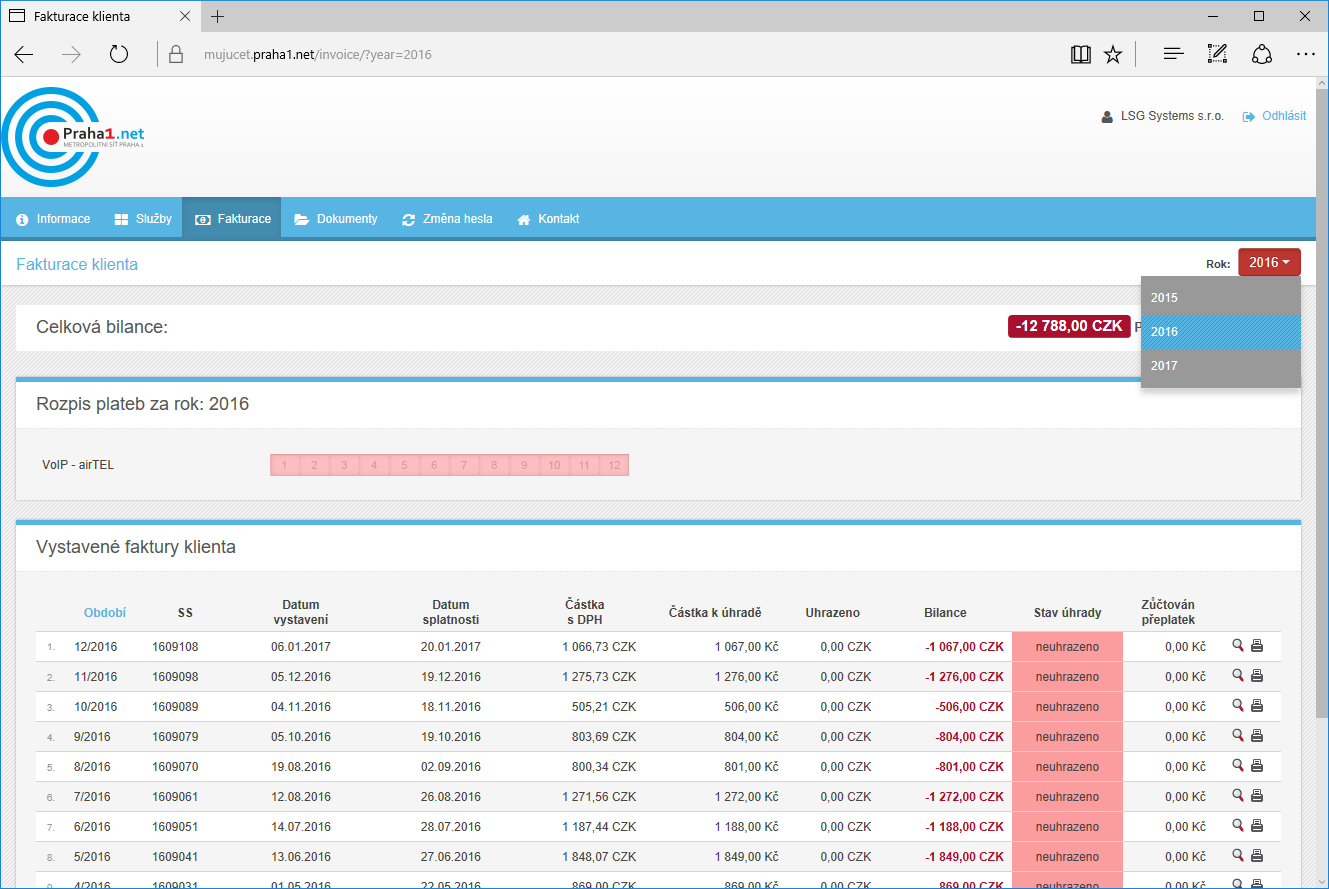This screenshot has height=889, width=1329.
Task: Open a new browser tab
Action: coord(218,16)
